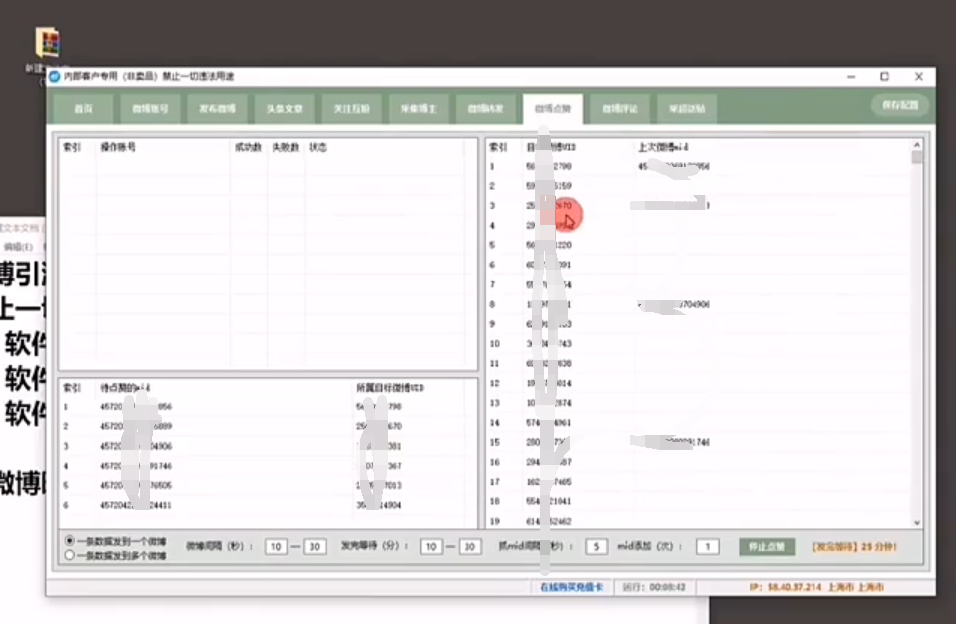Switch to the 采集博主 tab
This screenshot has height=624, width=956.
pos(419,109)
